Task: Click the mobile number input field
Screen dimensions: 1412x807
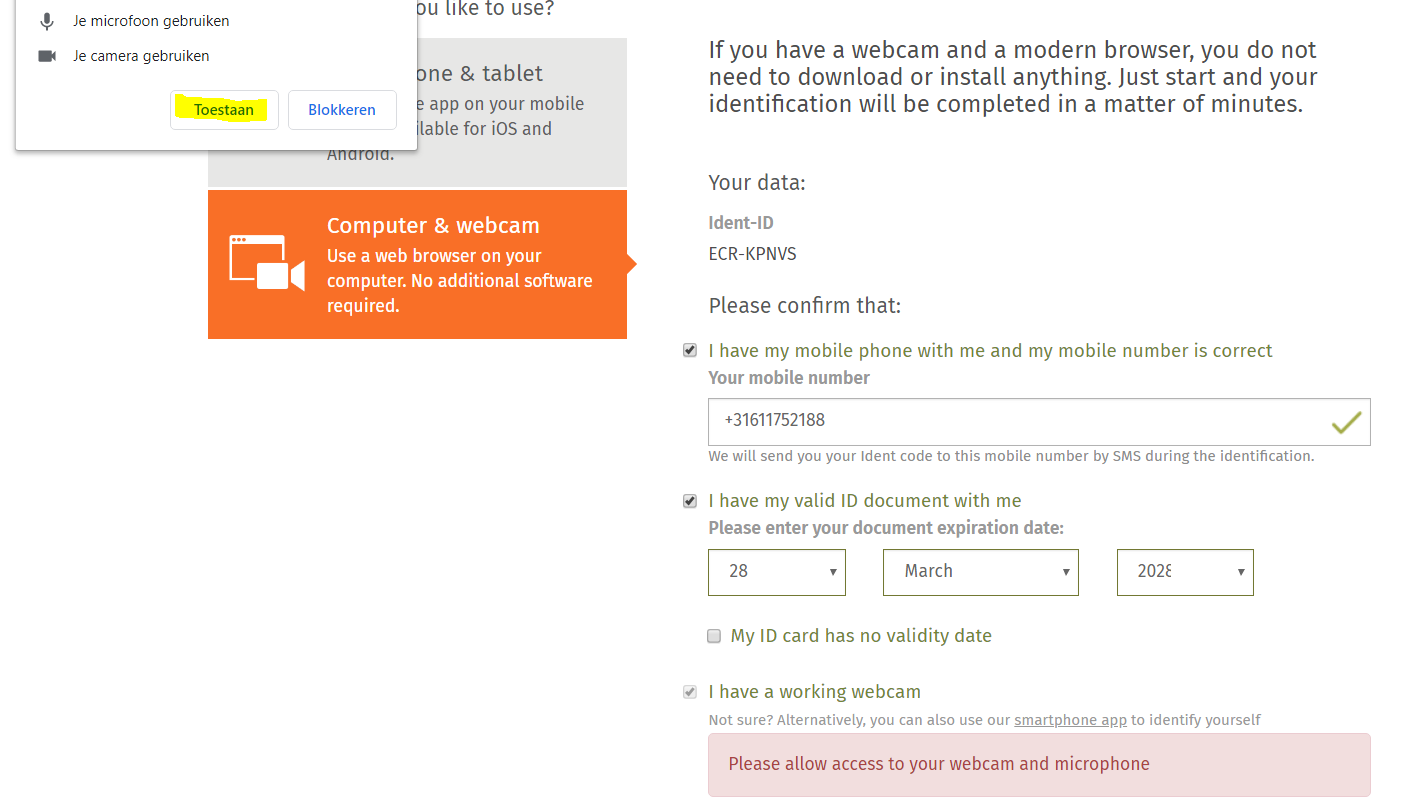Action: click(x=1039, y=422)
